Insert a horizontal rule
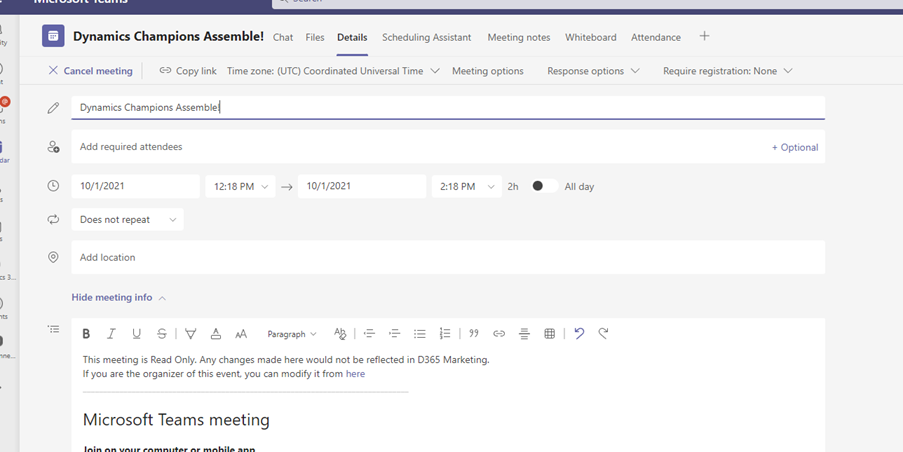 [x=524, y=333]
